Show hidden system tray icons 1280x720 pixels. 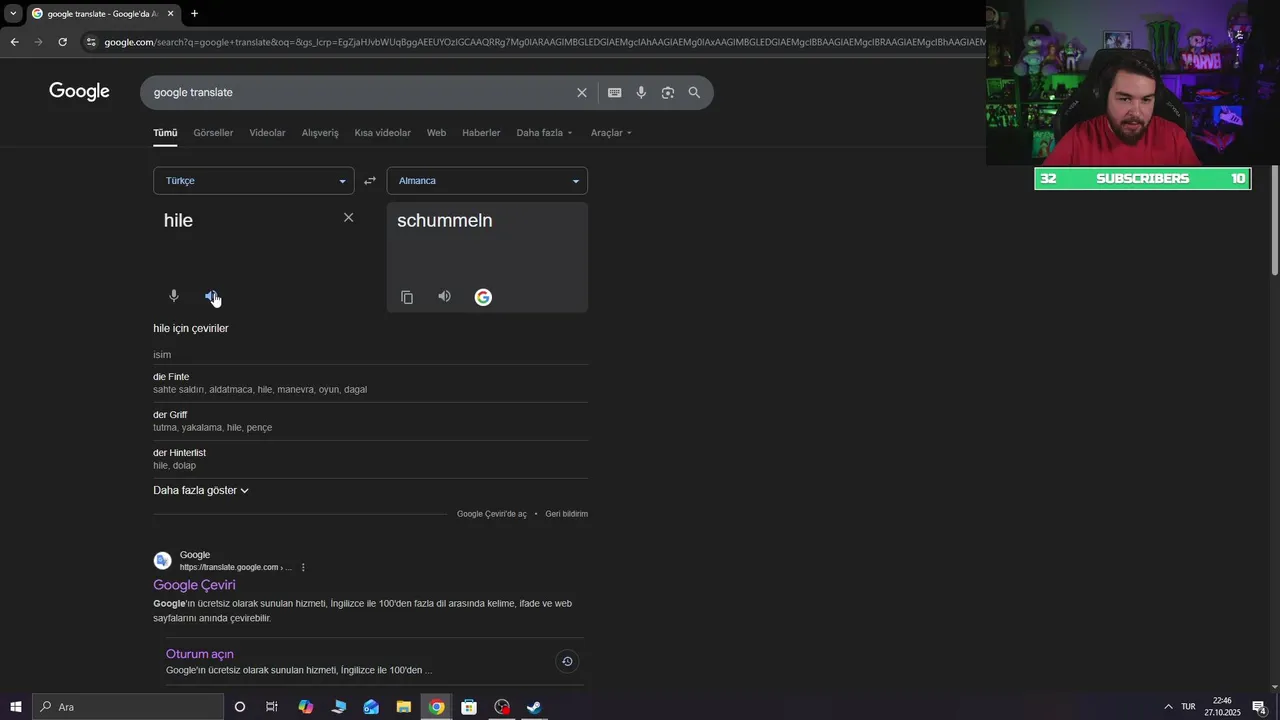(x=1168, y=707)
